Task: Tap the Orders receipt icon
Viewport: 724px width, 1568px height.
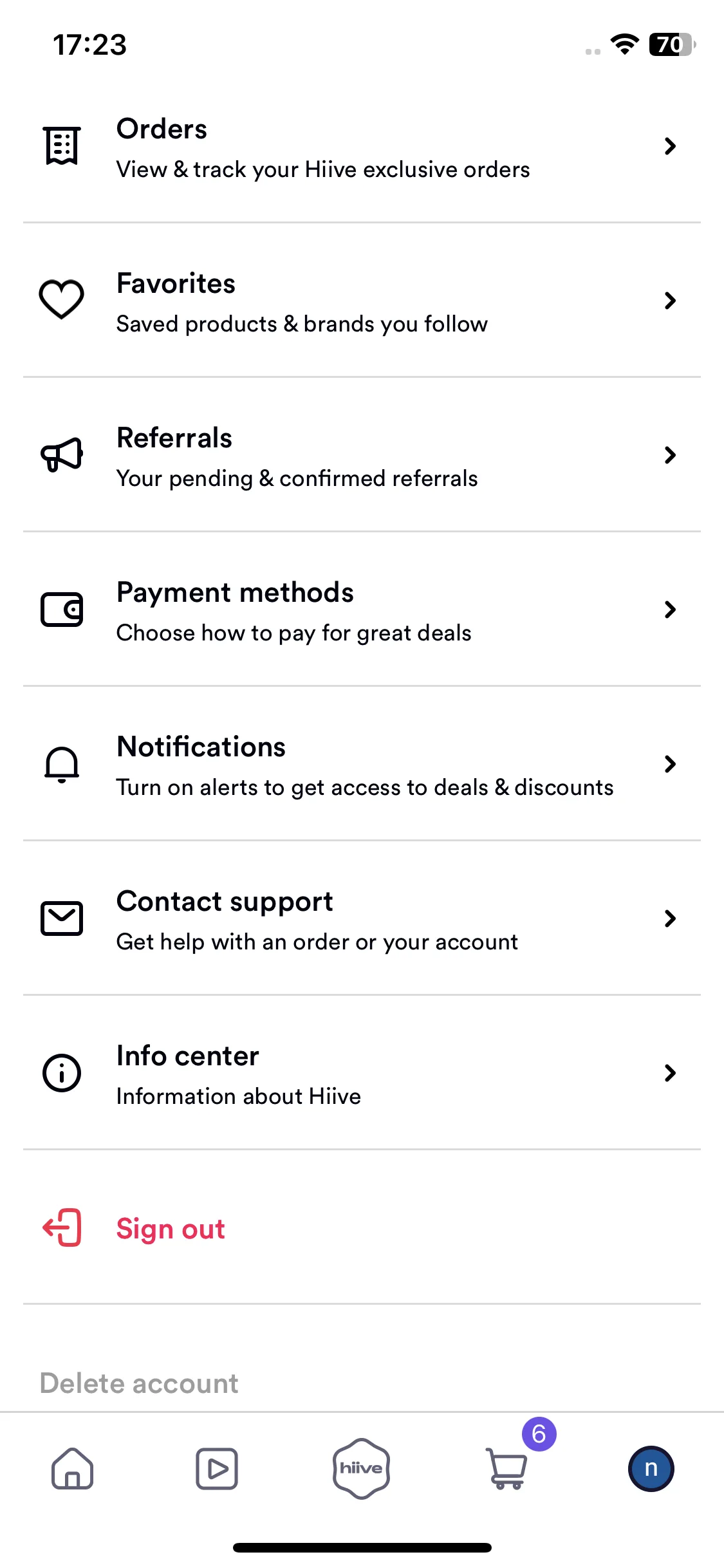Action: click(x=62, y=145)
